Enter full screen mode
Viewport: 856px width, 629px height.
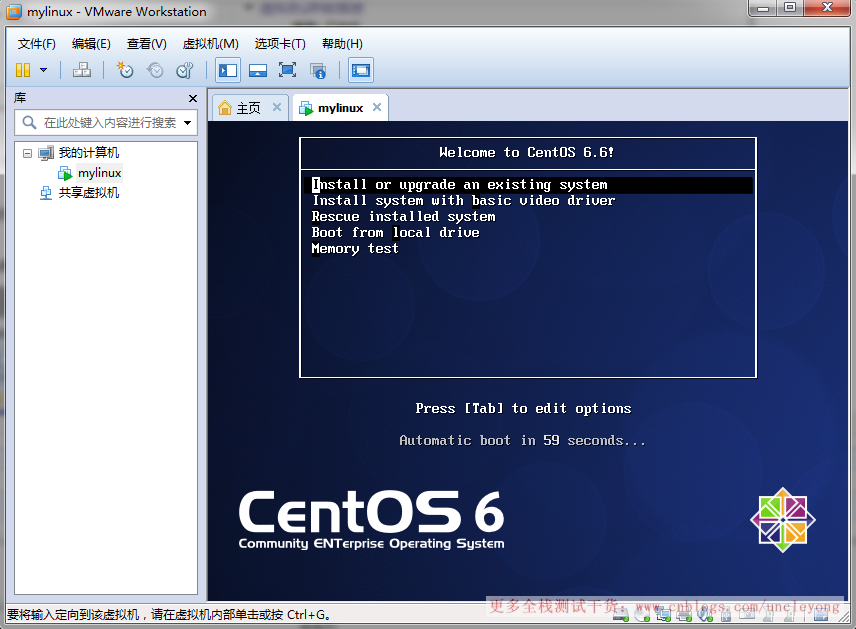coord(288,70)
